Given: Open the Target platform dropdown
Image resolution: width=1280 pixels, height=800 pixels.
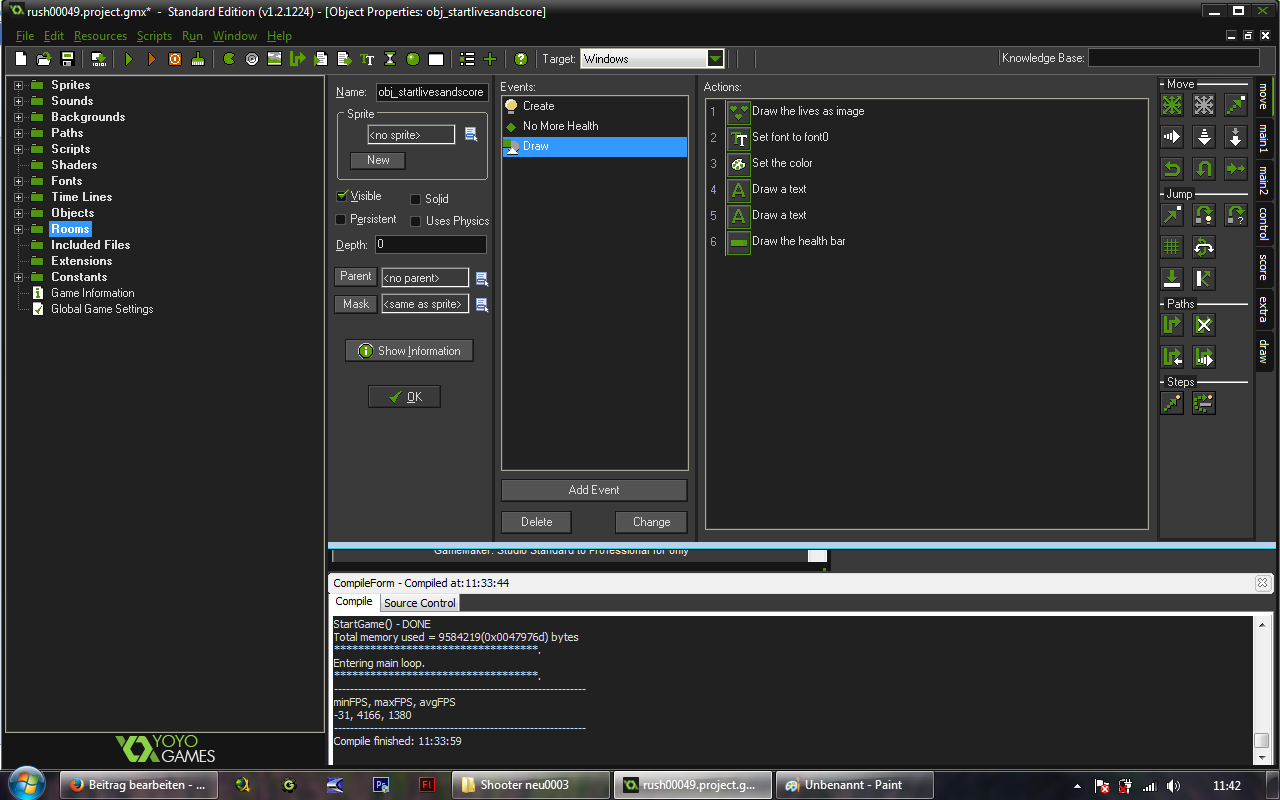Looking at the screenshot, I should (715, 59).
